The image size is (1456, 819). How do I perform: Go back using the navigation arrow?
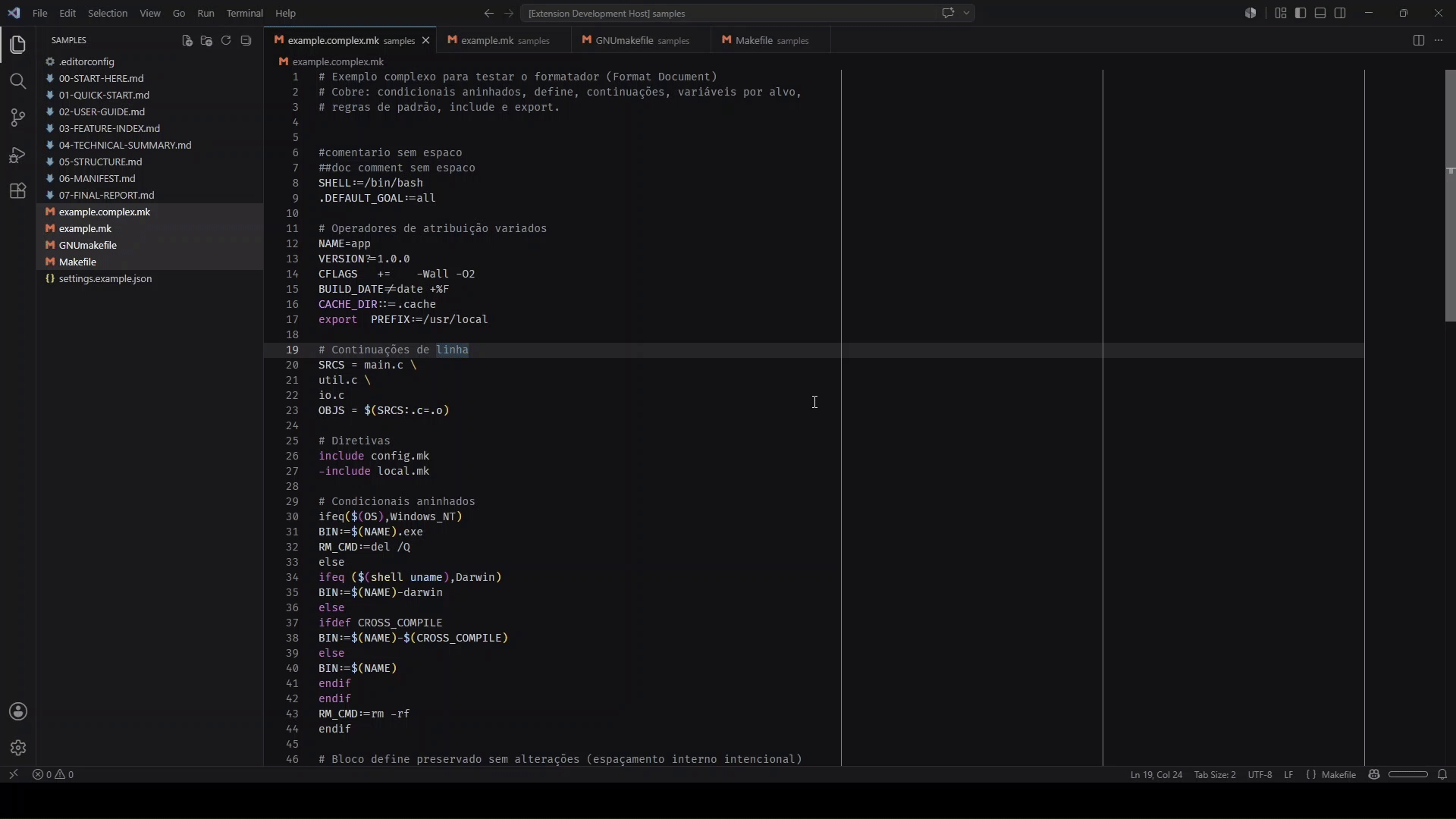(488, 13)
